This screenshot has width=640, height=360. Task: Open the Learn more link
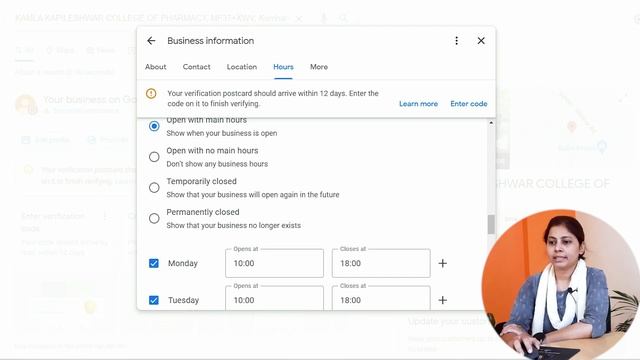pos(418,104)
